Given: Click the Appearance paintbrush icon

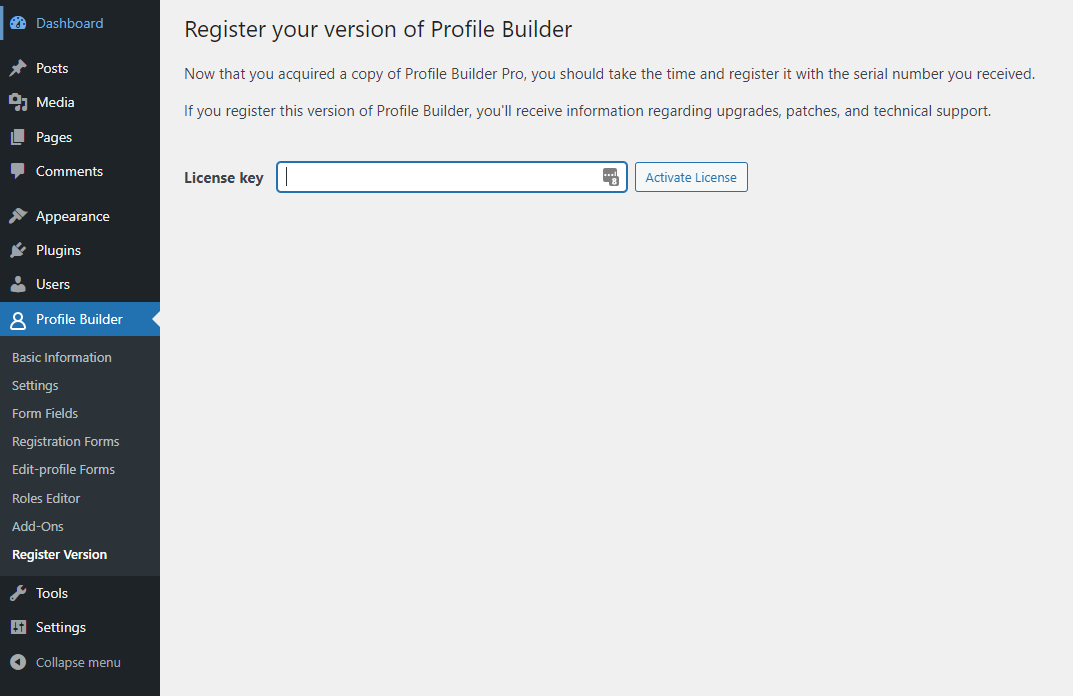Looking at the screenshot, I should point(18,216).
